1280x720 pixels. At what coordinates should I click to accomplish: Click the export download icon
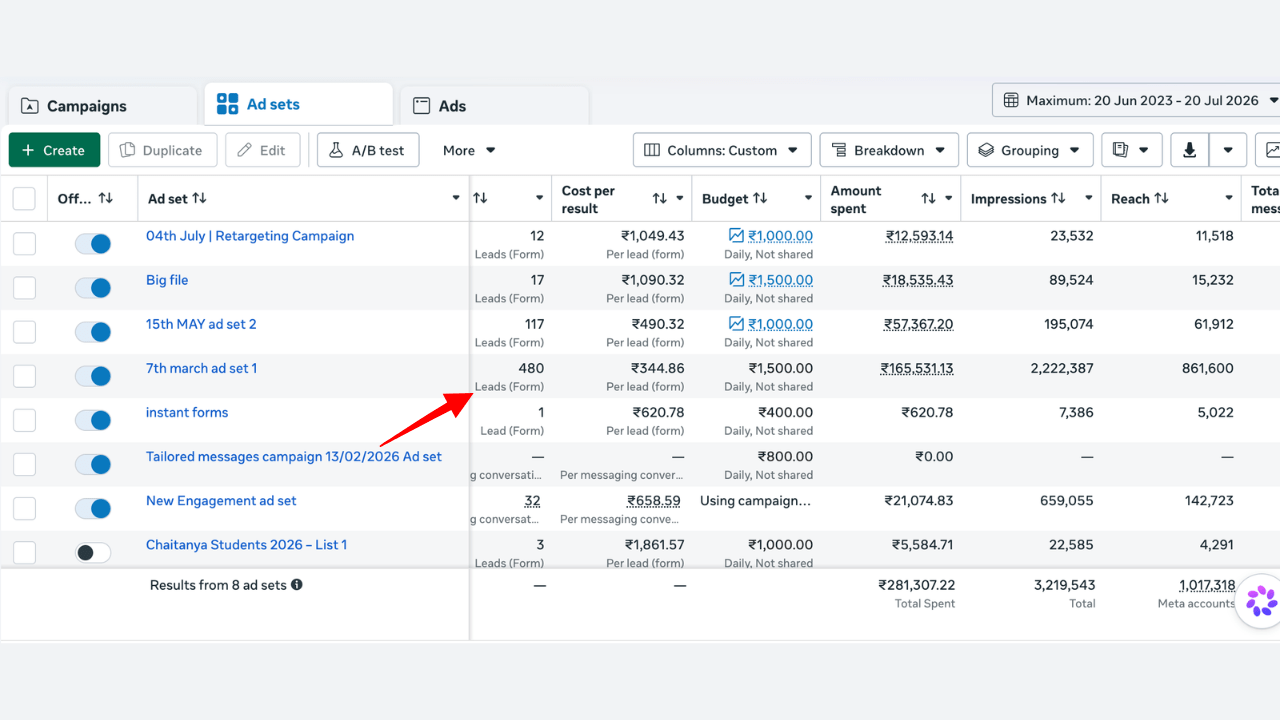click(x=1189, y=150)
